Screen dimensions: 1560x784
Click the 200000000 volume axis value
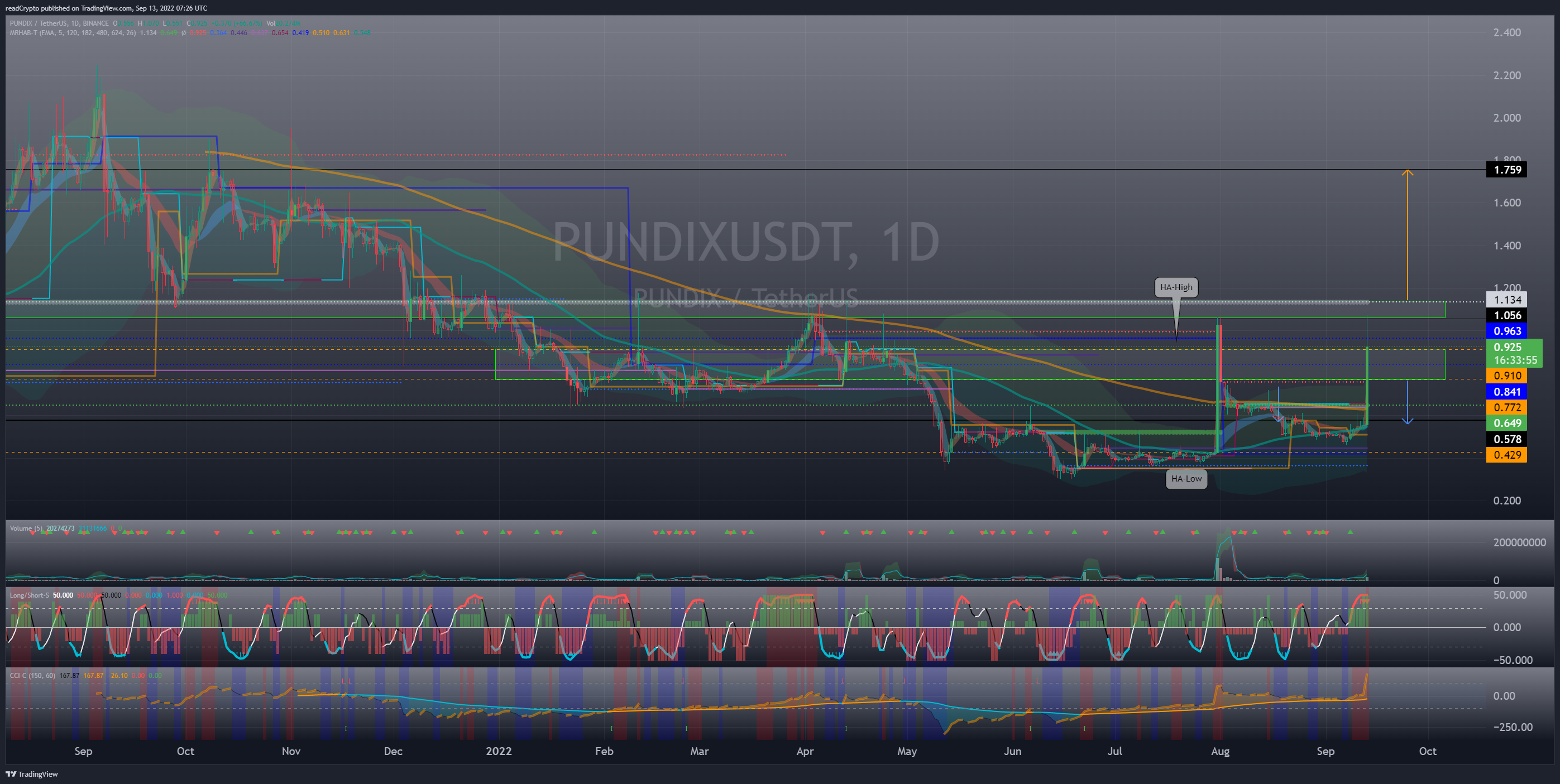click(1519, 542)
